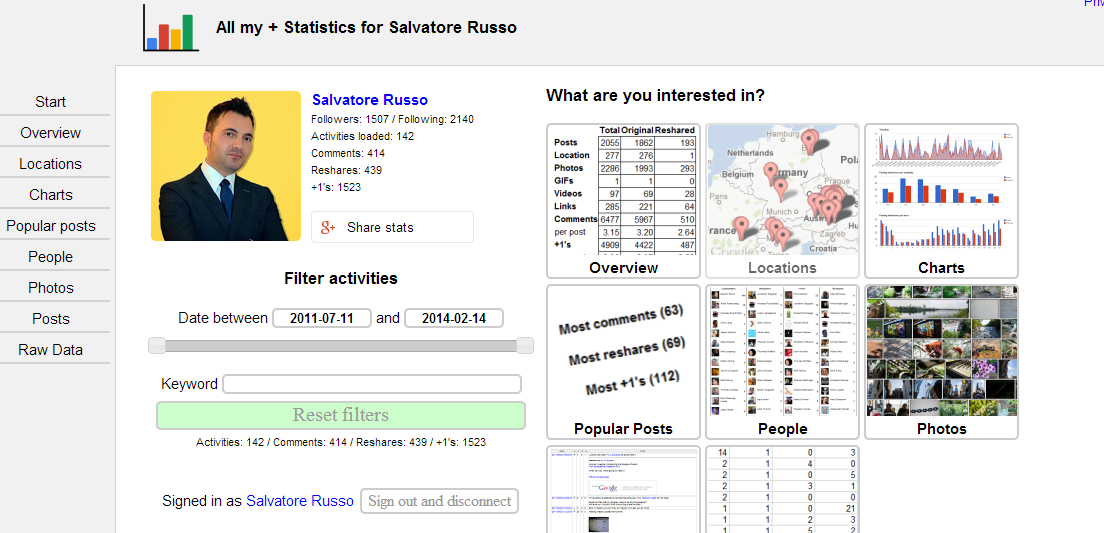Image resolution: width=1104 pixels, height=533 pixels.
Task: Click the +1's: 1523 profile stat
Action: click(337, 187)
